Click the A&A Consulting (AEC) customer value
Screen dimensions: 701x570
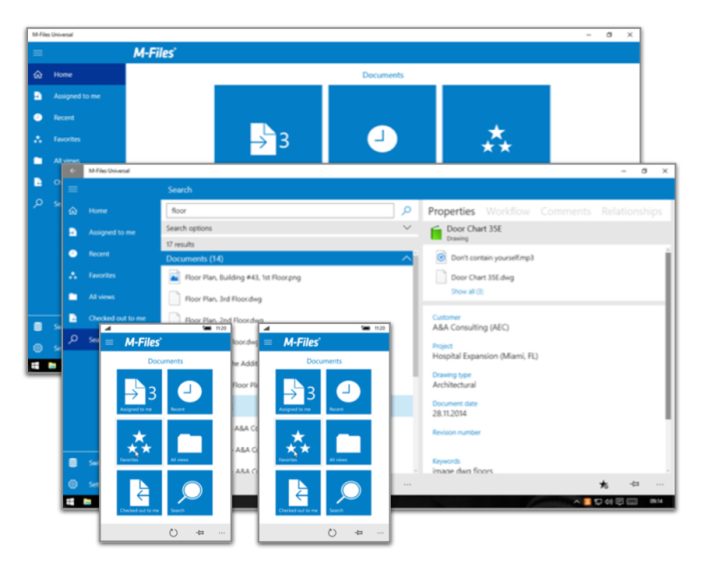[470, 327]
